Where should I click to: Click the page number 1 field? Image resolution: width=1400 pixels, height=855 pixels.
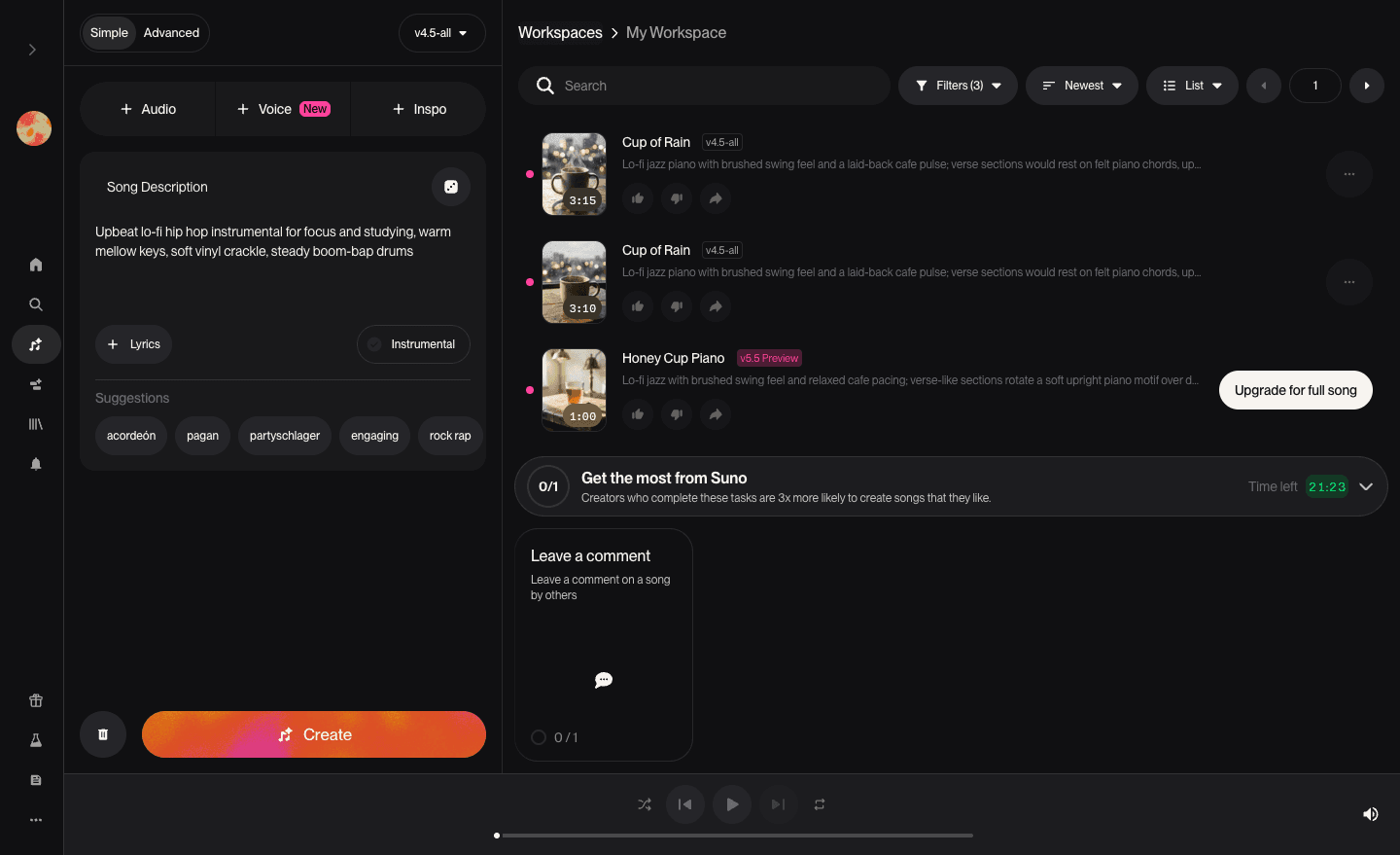1315,86
